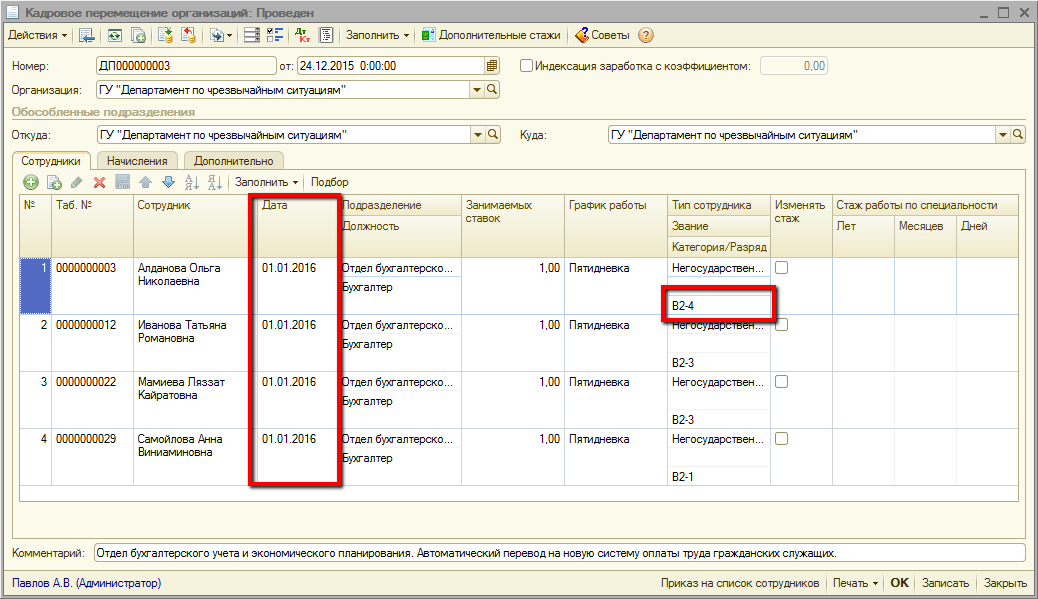Open the help question mark icon
Viewport: 1038px width, 599px height.
(646, 35)
